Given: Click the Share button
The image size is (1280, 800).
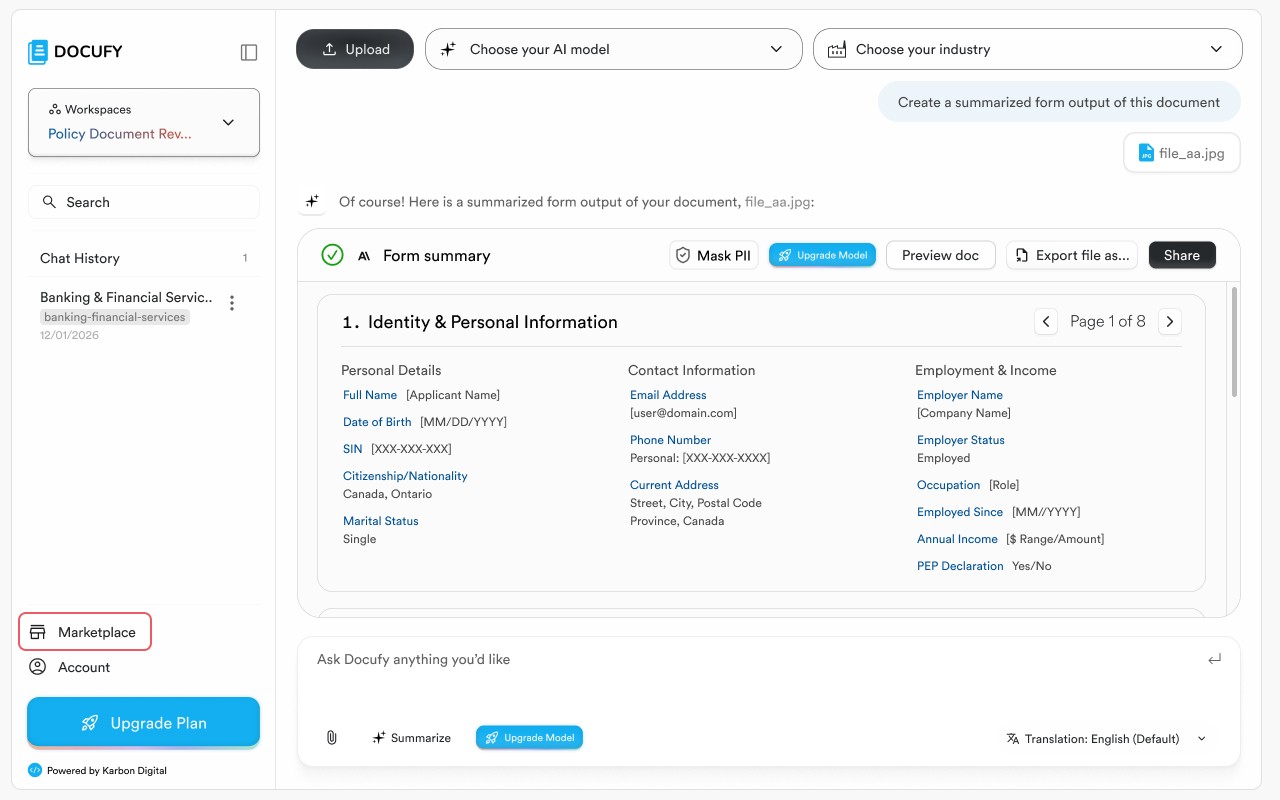Looking at the screenshot, I should [x=1182, y=255].
